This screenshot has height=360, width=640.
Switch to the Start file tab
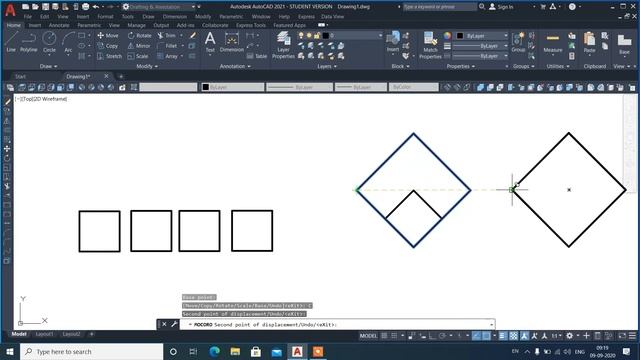tap(20, 76)
